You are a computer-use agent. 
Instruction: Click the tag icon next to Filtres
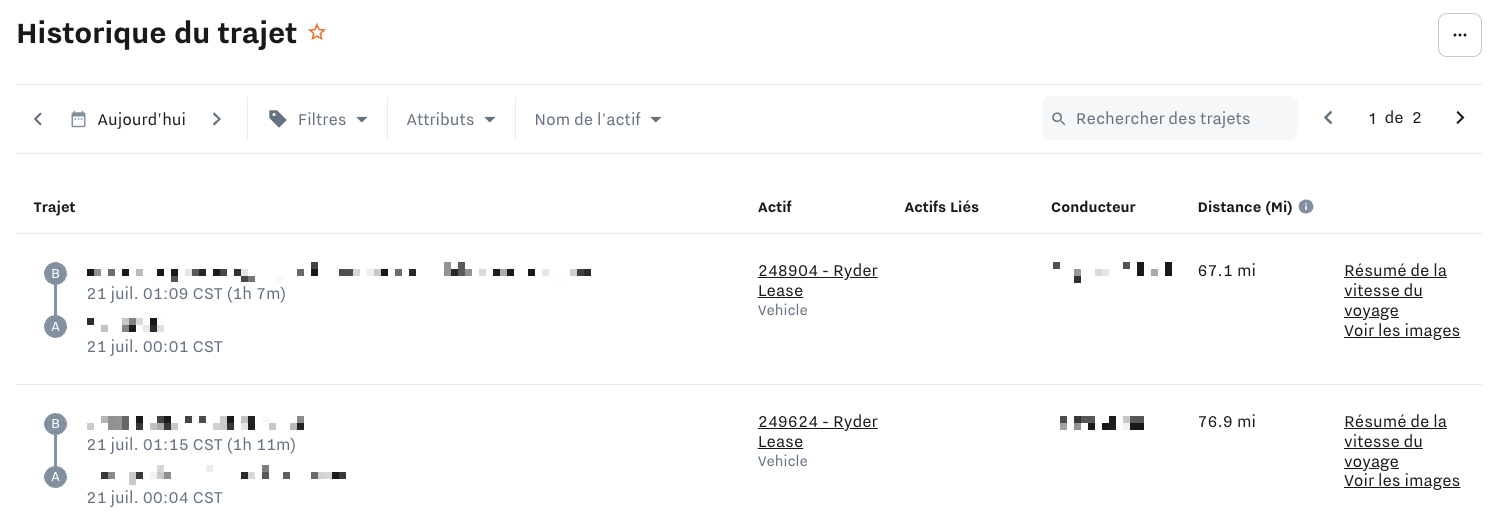[x=278, y=119]
